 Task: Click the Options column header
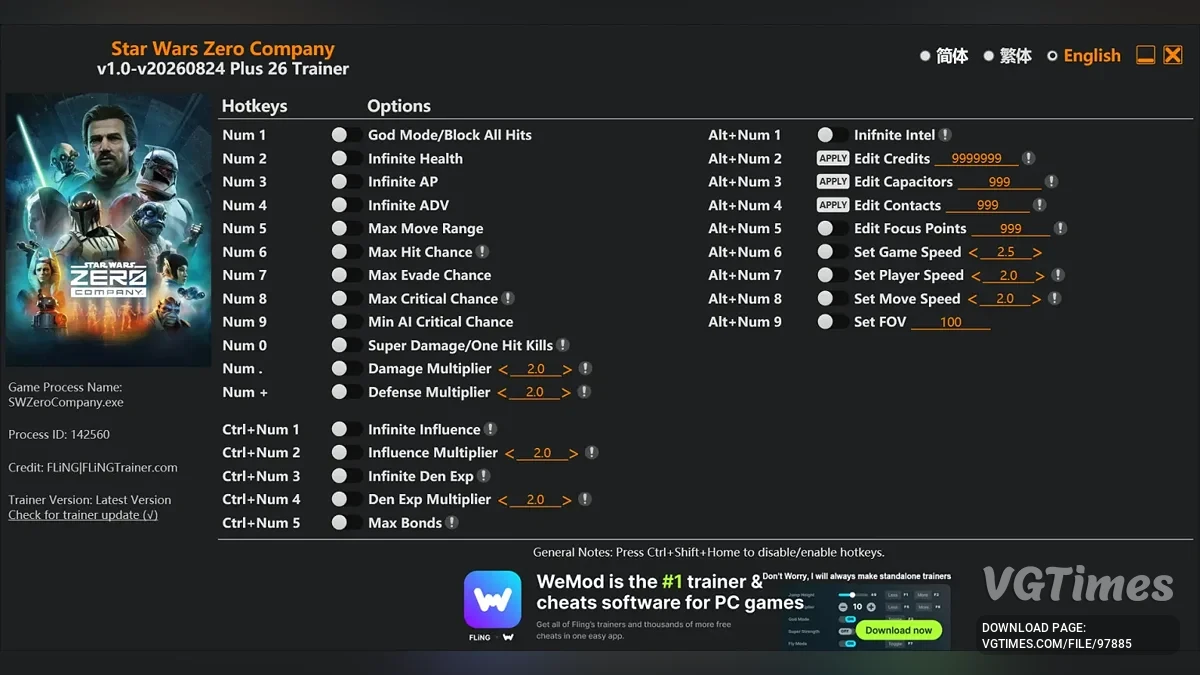pyautogui.click(x=399, y=106)
